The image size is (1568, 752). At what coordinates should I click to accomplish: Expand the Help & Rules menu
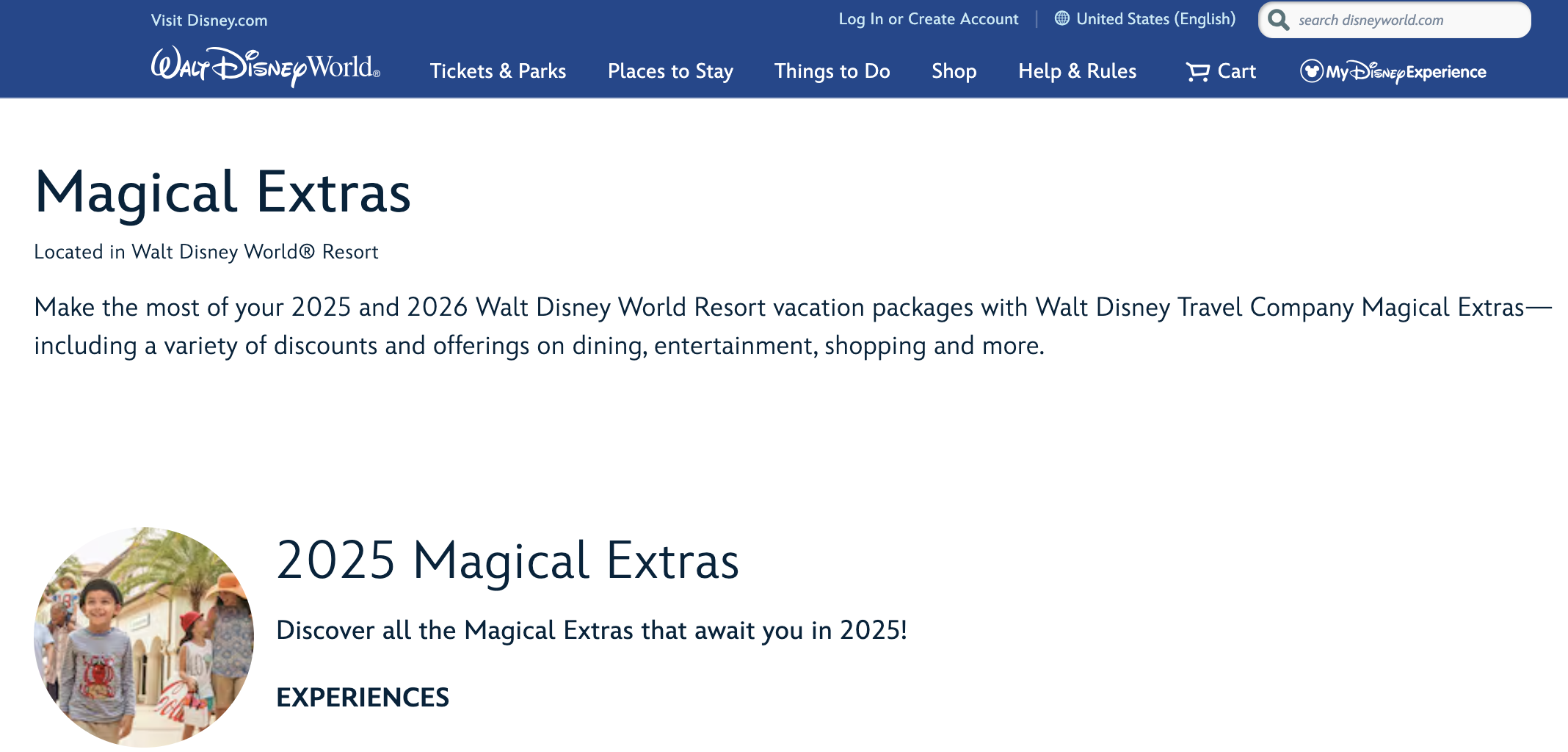(1077, 71)
